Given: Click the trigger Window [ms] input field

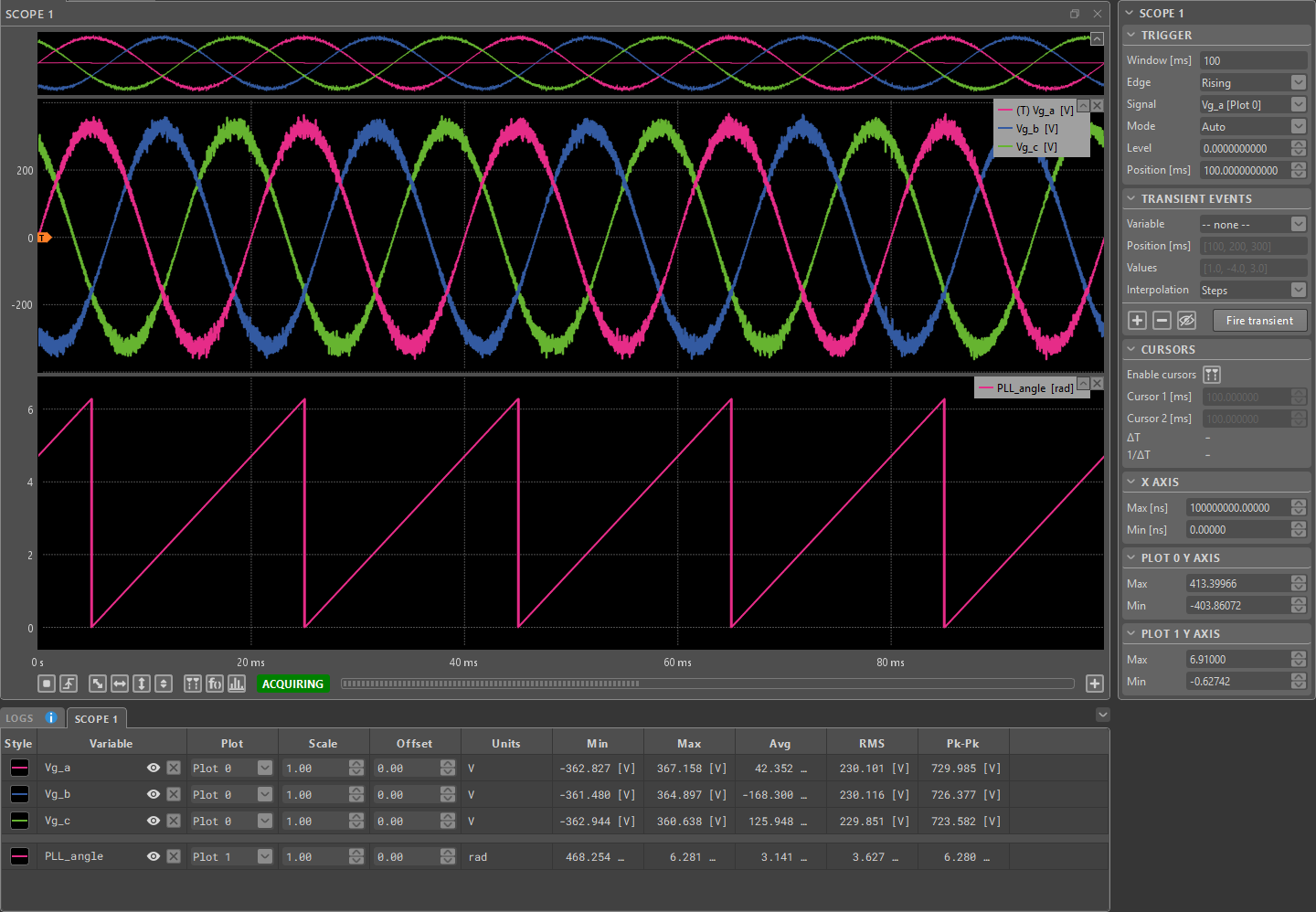Looking at the screenshot, I should (x=1253, y=60).
